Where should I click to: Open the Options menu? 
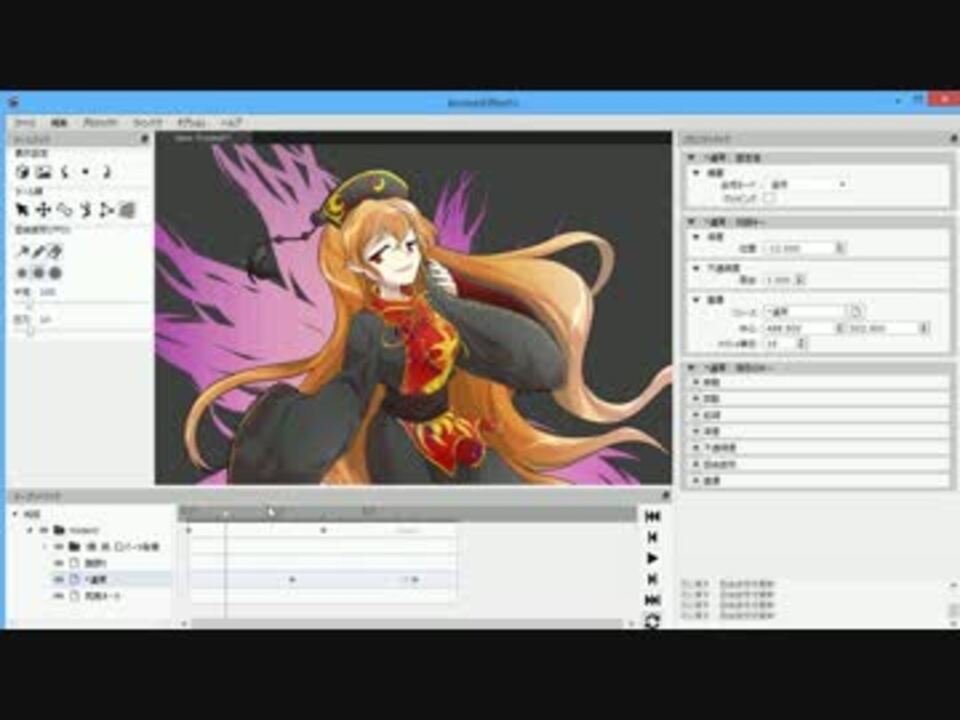point(191,122)
